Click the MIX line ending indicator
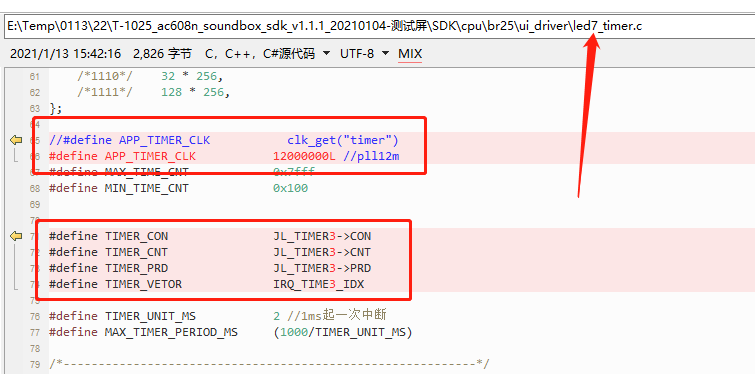Viewport: 755px width, 374px height. click(410, 53)
